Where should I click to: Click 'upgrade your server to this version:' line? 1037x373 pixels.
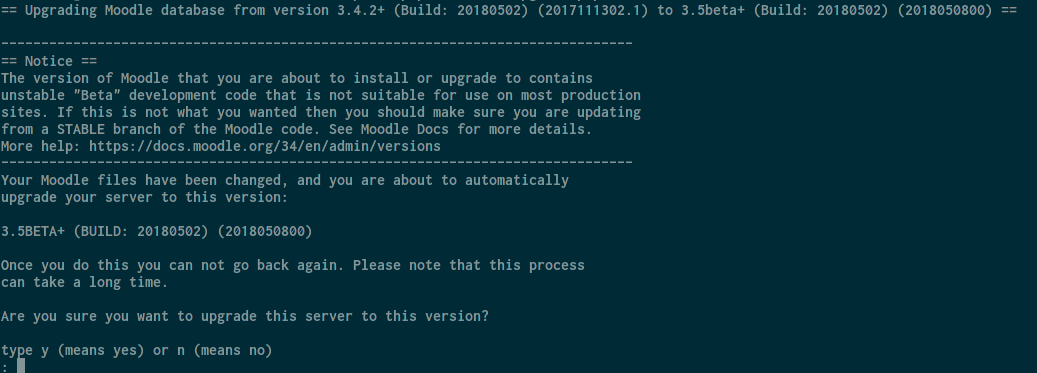(x=144, y=197)
